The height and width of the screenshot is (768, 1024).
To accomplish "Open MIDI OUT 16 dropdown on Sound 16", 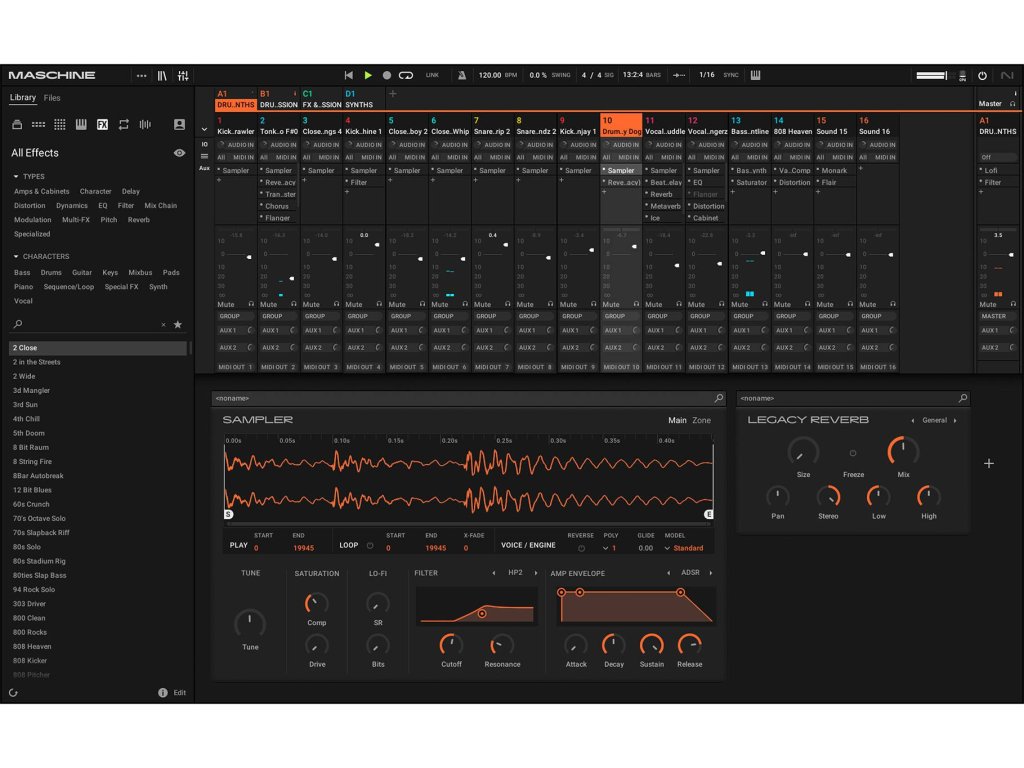I will coord(878,367).
